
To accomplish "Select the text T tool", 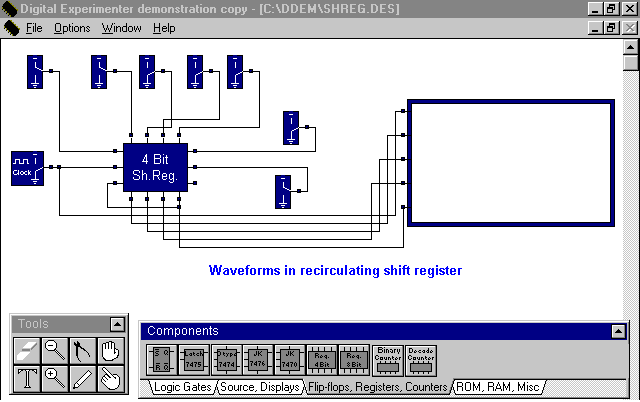I will (28, 378).
